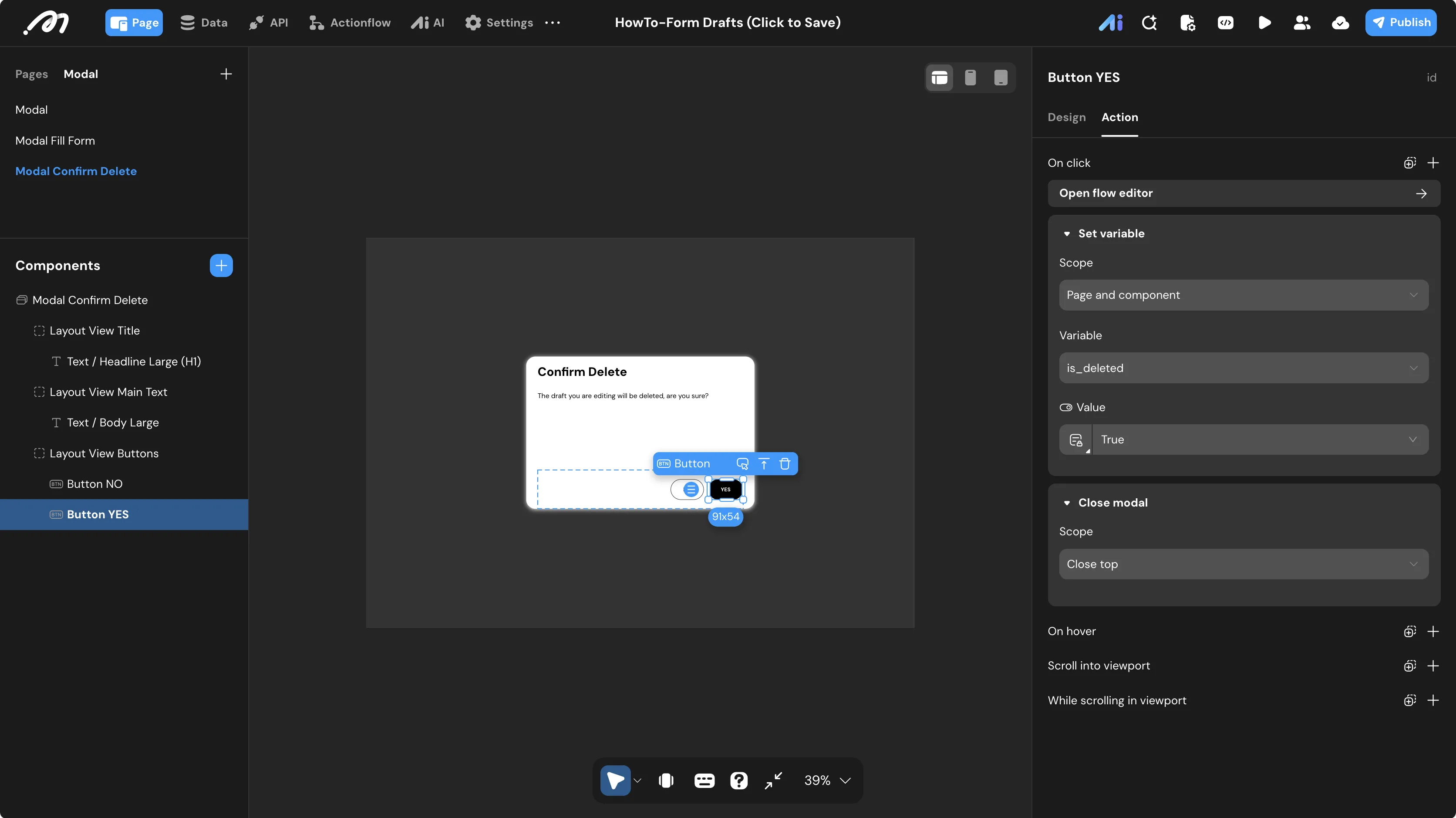1456x818 pixels.
Task: Add a Scroll into viewport action
Action: tap(1433, 666)
